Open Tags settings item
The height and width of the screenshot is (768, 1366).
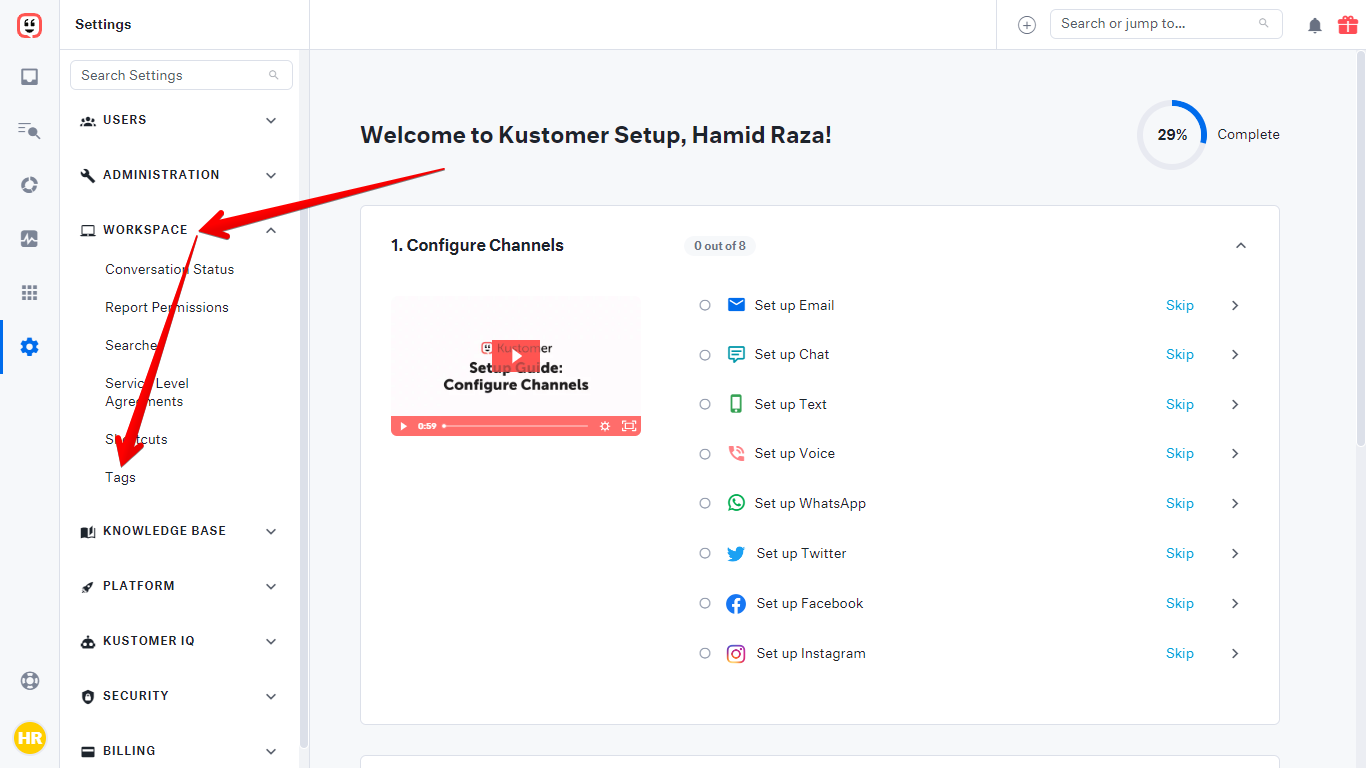tap(120, 477)
